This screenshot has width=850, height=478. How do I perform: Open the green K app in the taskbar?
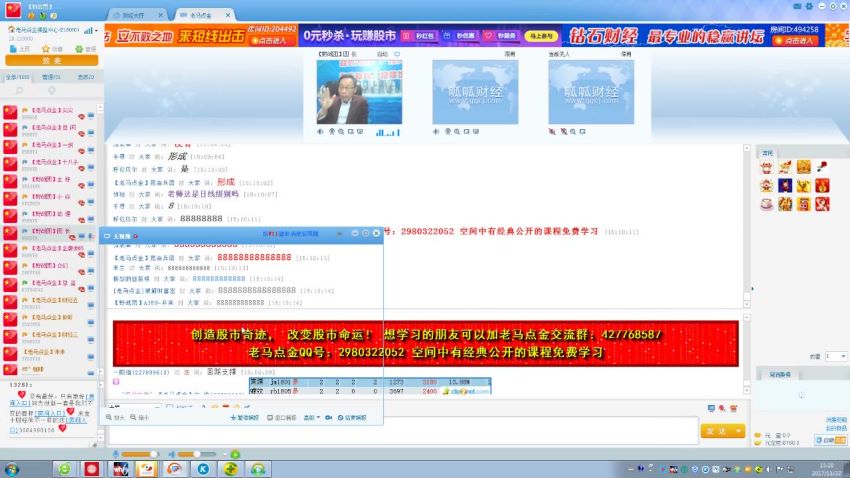pyautogui.click(x=203, y=469)
